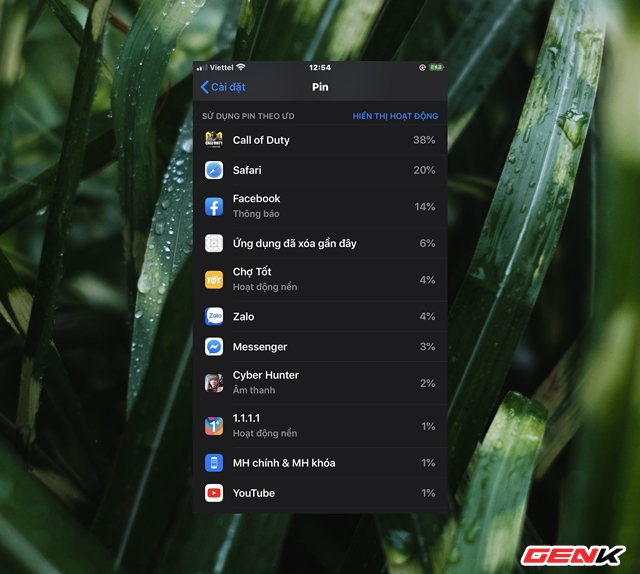Tap the Zalo app icon
This screenshot has height=574, width=640.
(x=213, y=316)
